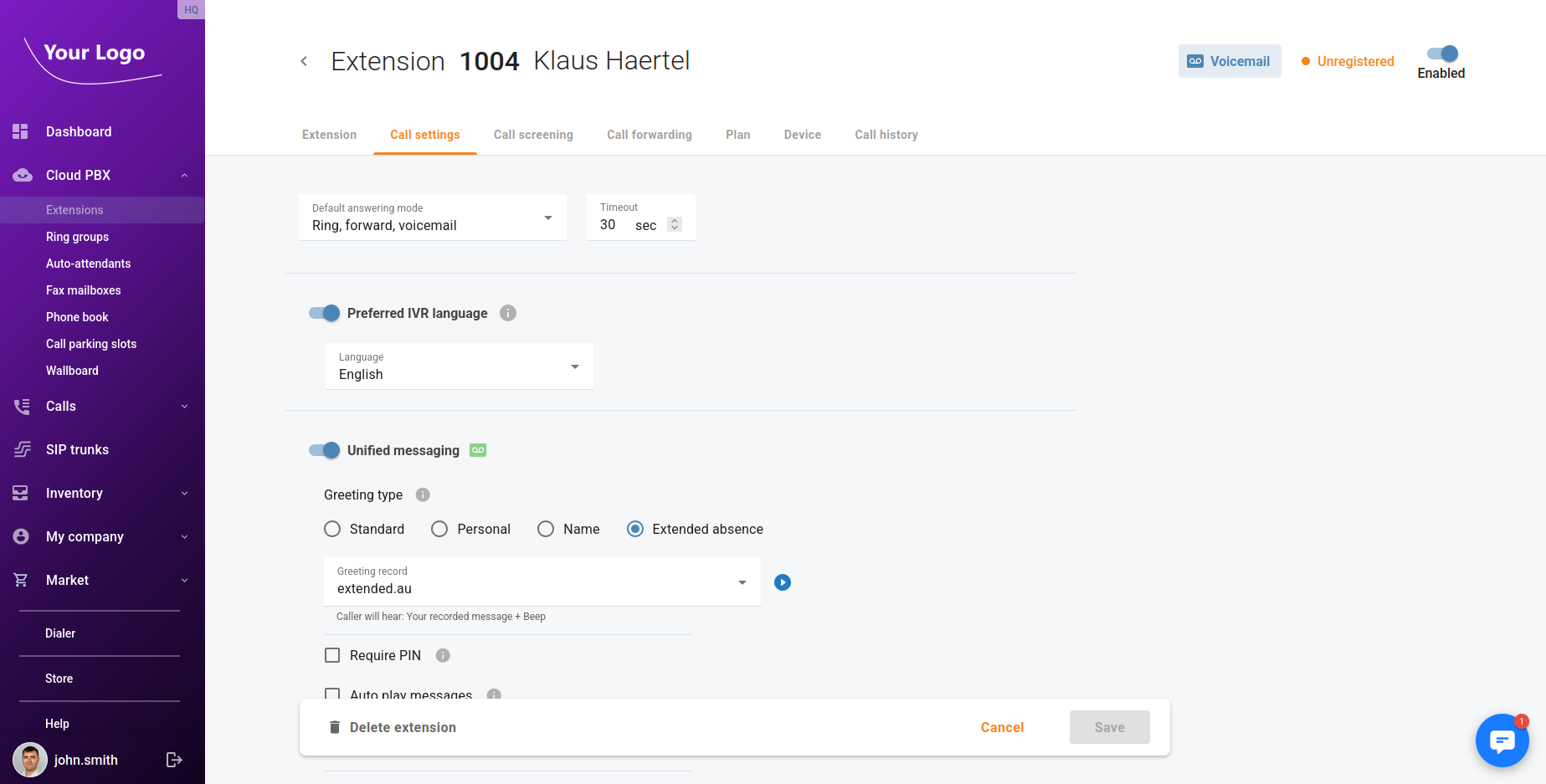Open the Default answering mode dropdown

432,218
